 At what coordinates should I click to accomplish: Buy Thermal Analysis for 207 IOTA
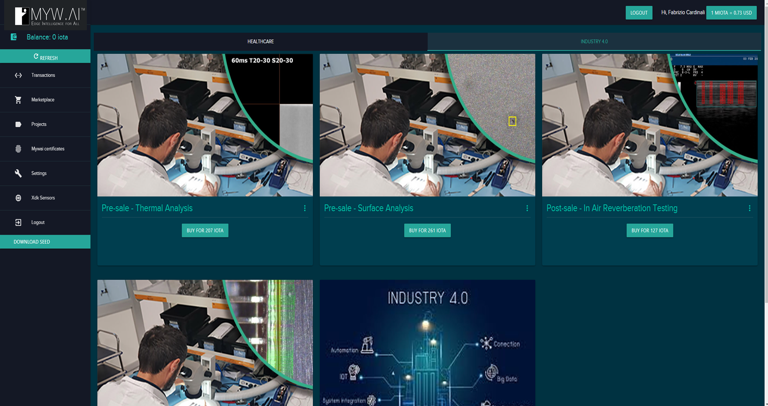(x=205, y=230)
